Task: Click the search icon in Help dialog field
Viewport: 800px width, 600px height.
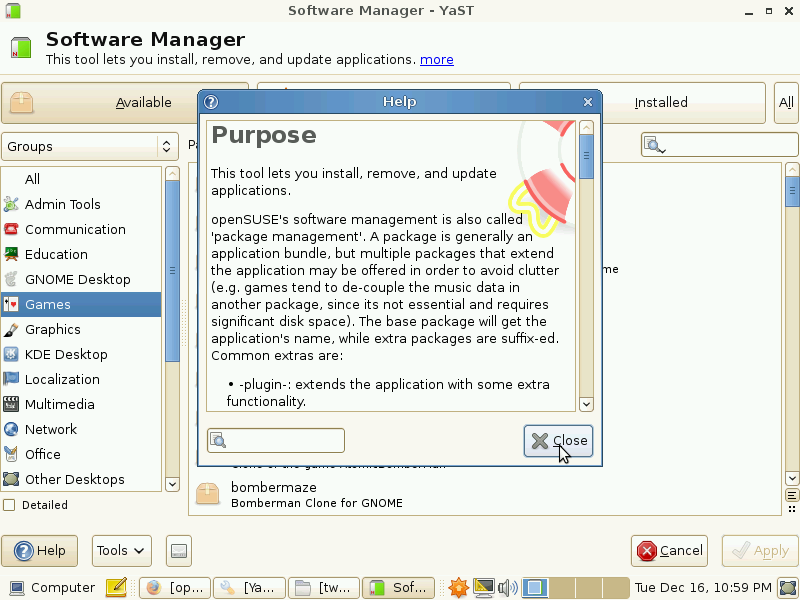Action: coord(218,440)
